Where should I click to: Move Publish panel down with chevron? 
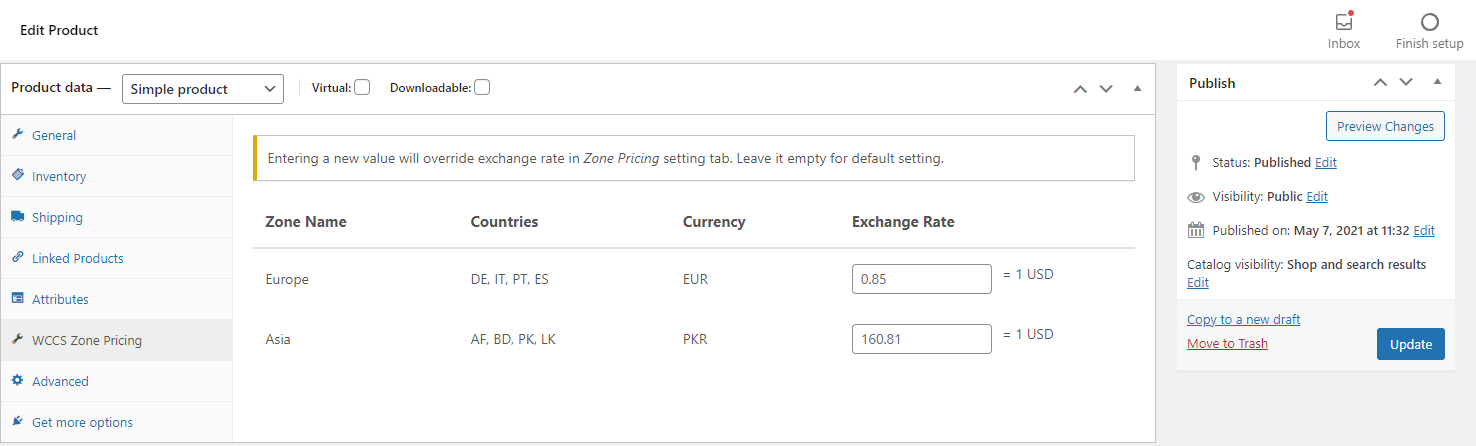coord(1406,82)
